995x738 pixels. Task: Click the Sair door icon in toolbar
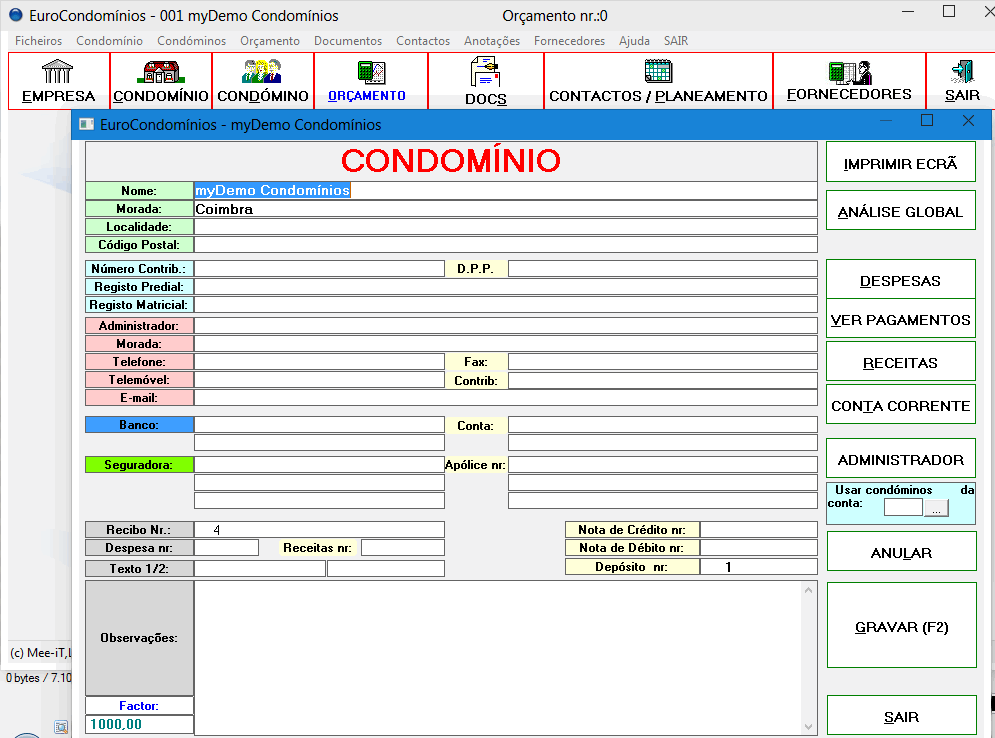tap(962, 72)
